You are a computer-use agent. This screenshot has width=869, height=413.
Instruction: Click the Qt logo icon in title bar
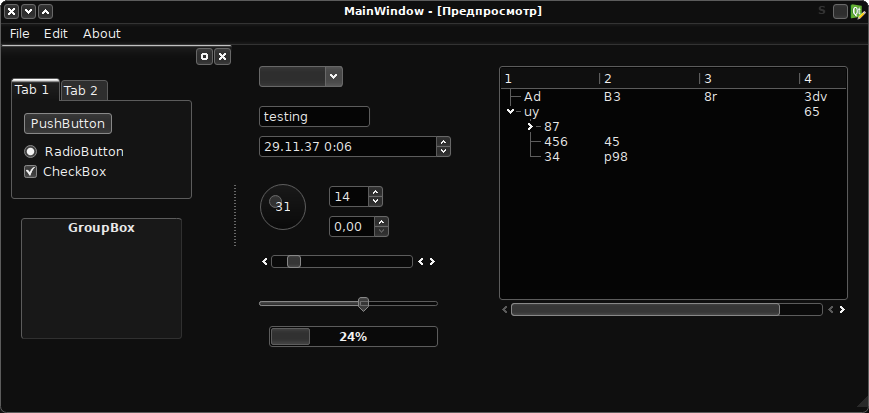click(x=858, y=12)
